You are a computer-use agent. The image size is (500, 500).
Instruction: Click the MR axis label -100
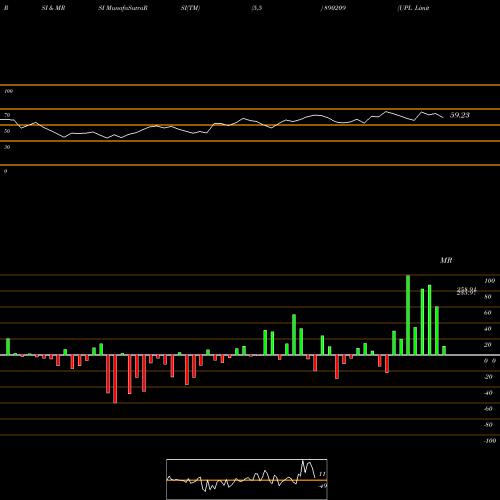click(490, 441)
